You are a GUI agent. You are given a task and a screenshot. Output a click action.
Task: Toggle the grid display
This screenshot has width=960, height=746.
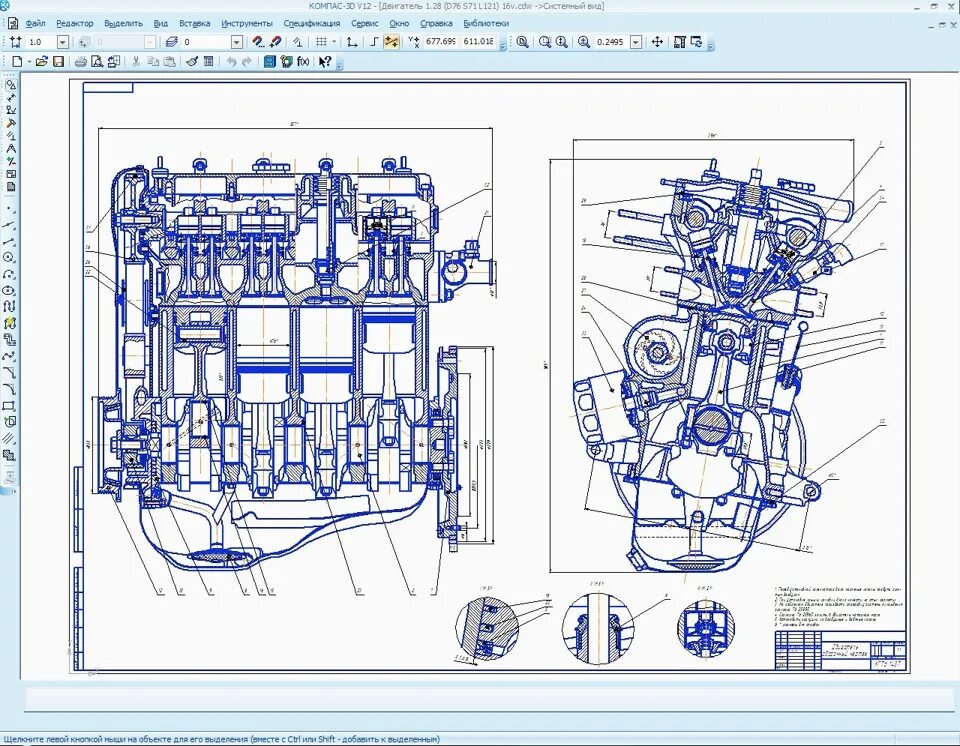click(x=321, y=42)
